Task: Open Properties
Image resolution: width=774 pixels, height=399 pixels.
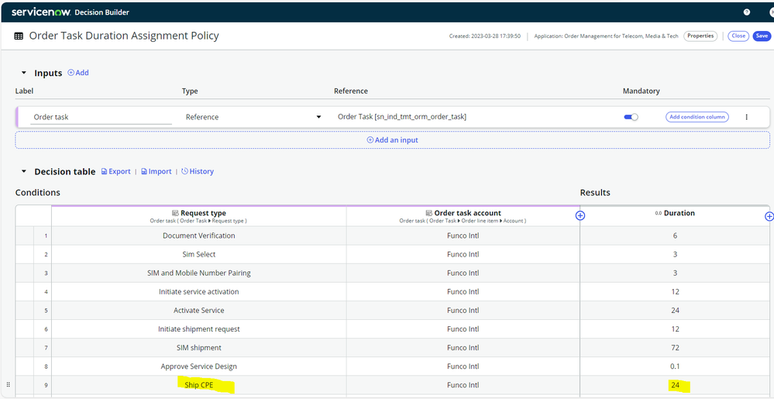Action: click(x=700, y=36)
